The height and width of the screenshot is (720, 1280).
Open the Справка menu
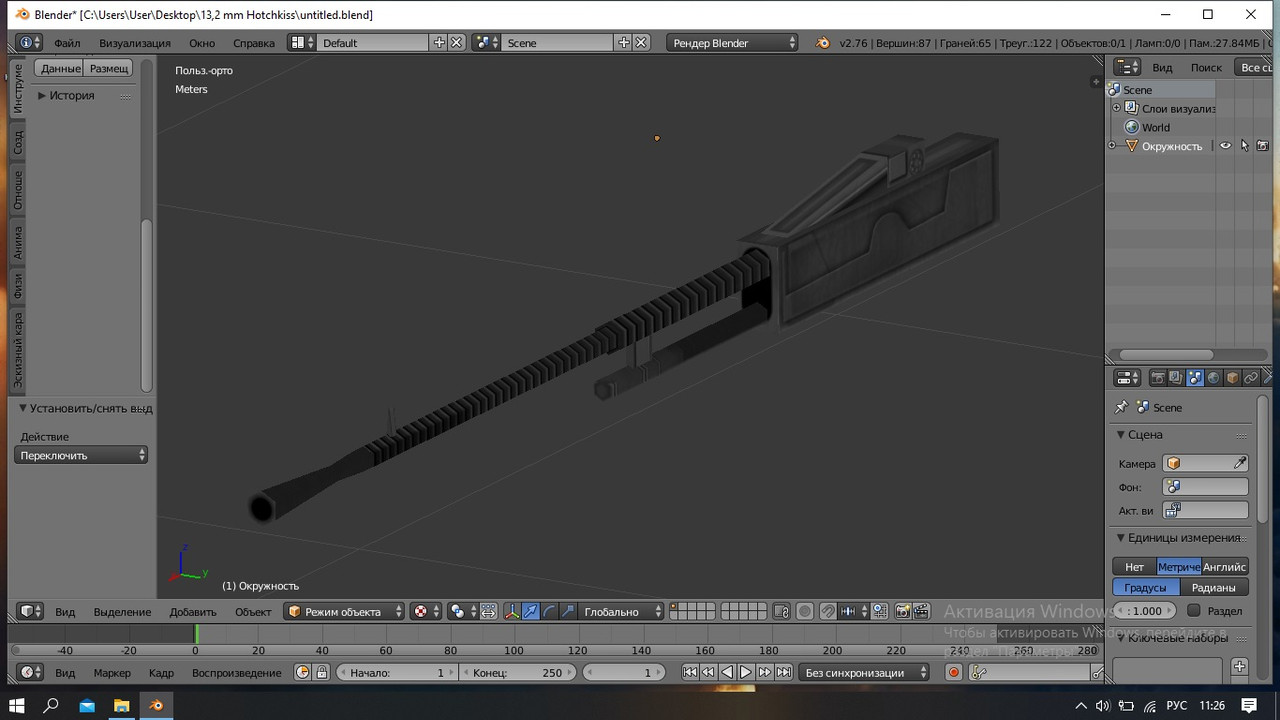point(254,43)
